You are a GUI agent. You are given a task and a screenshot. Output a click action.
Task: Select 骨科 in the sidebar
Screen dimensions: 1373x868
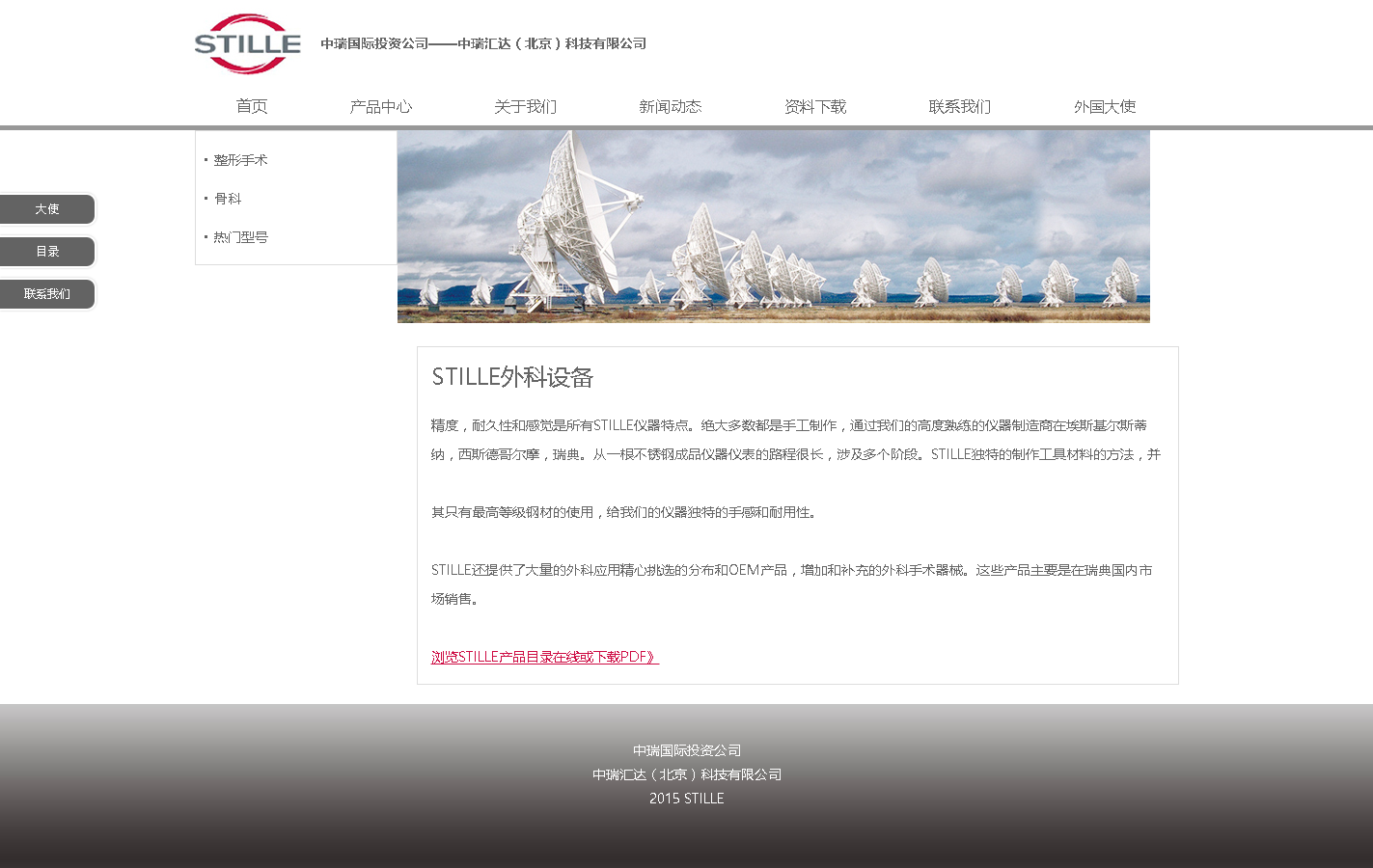(x=229, y=198)
